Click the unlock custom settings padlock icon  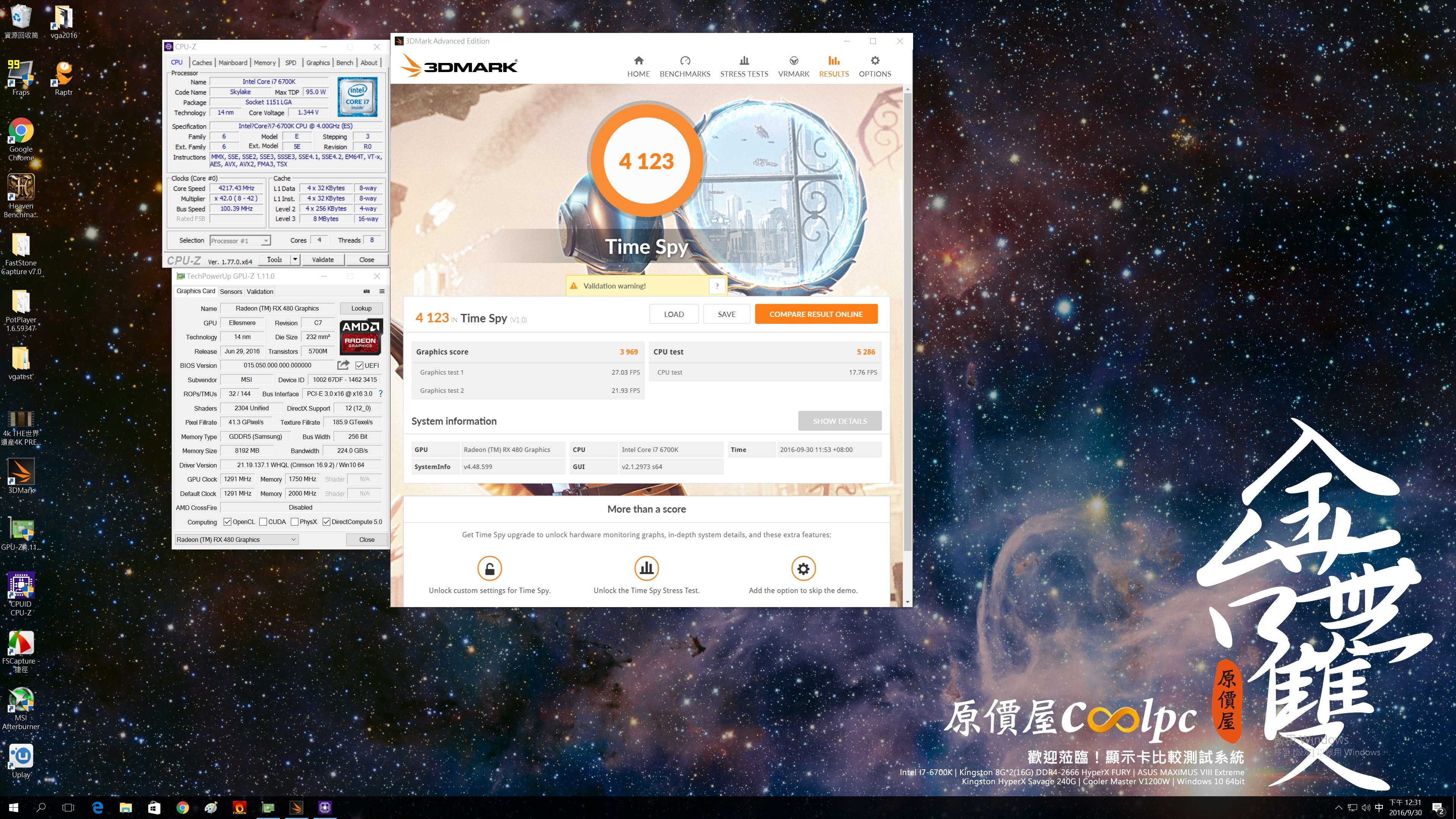point(490,568)
